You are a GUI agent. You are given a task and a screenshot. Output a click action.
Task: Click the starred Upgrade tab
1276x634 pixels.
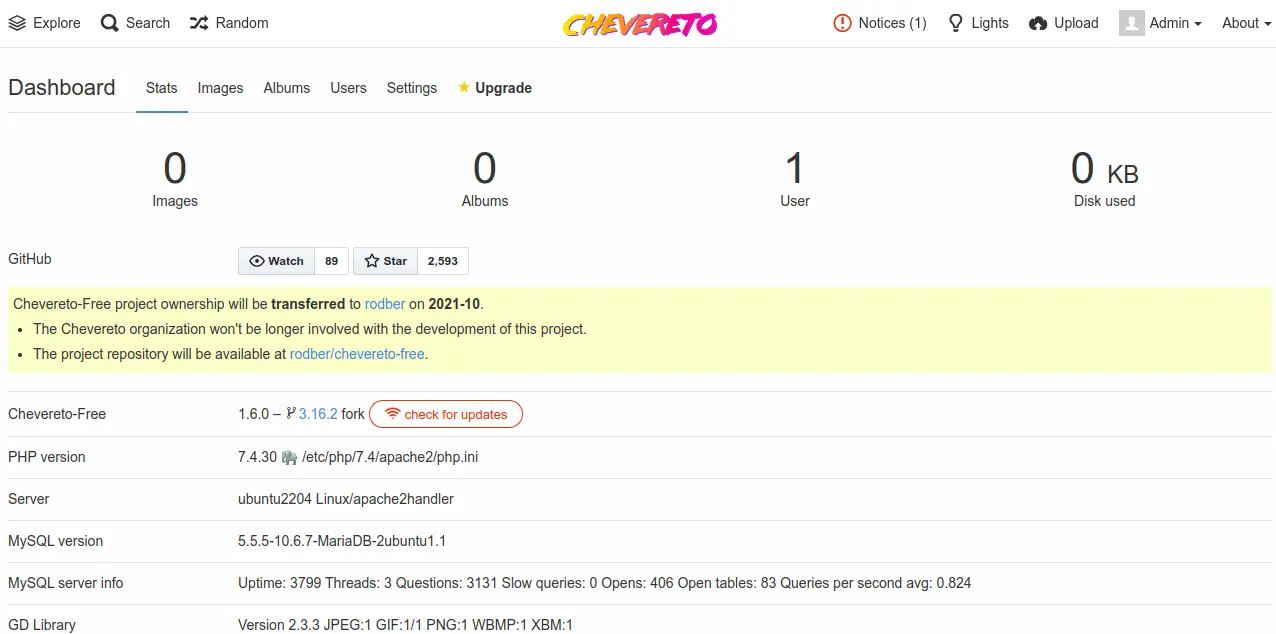495,88
